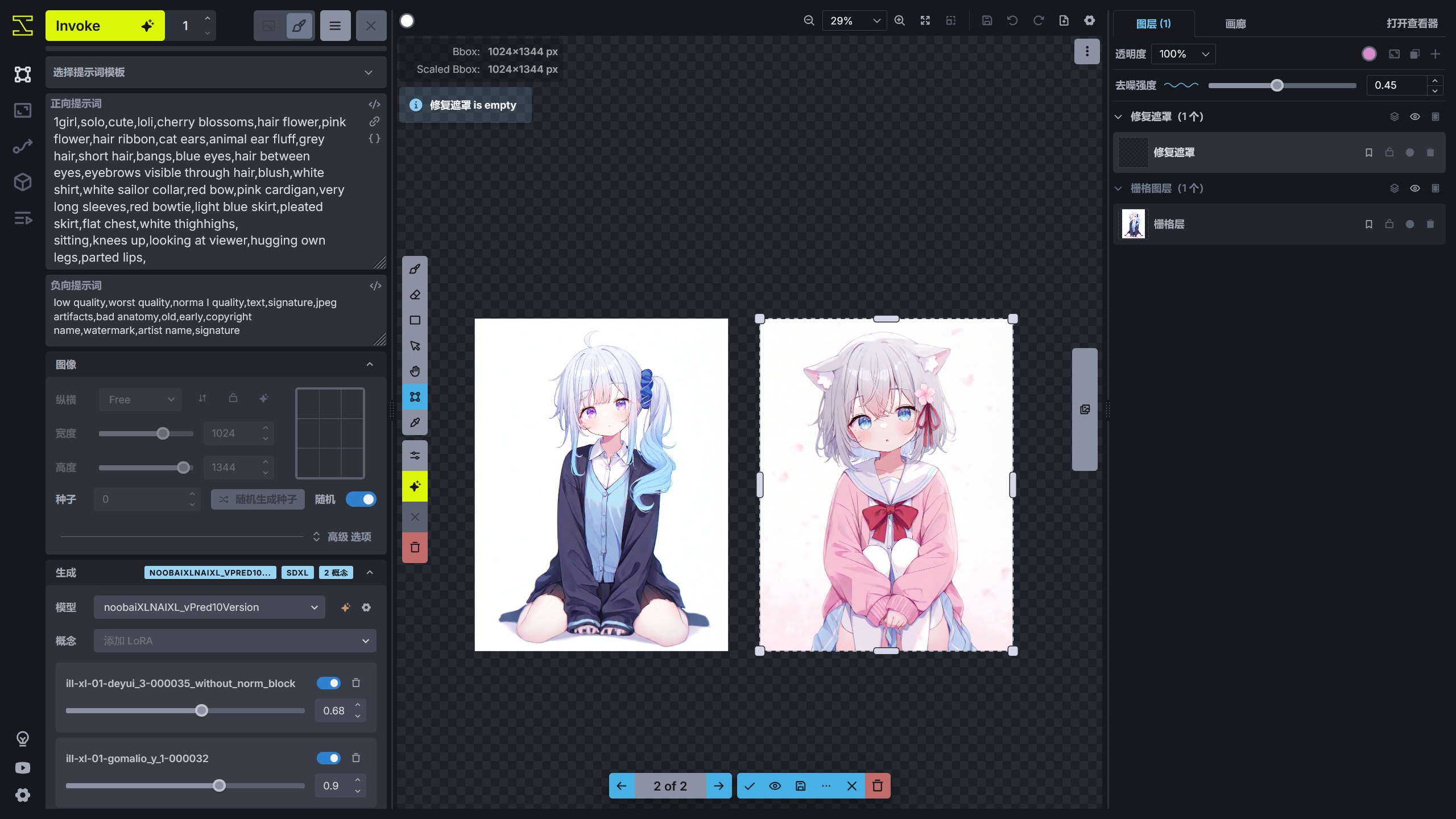Disable the 随机 seed toggle
Viewport: 1456px width, 819px height.
coord(361,499)
